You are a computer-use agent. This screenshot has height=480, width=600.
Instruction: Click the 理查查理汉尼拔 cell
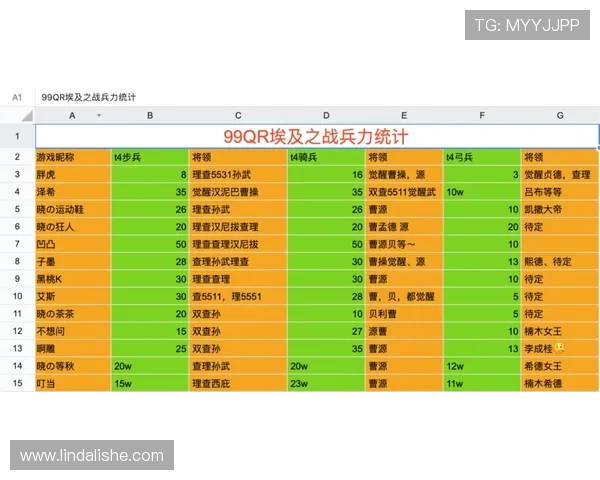pos(238,244)
